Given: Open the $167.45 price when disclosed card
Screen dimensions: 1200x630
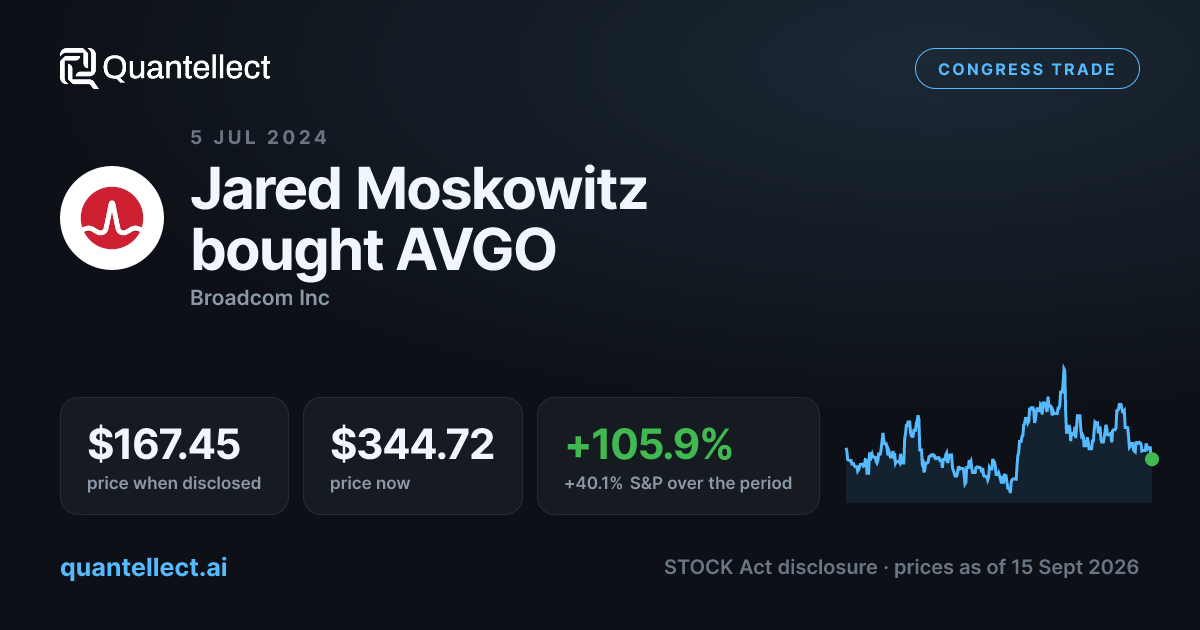Looking at the screenshot, I should coord(174,456).
